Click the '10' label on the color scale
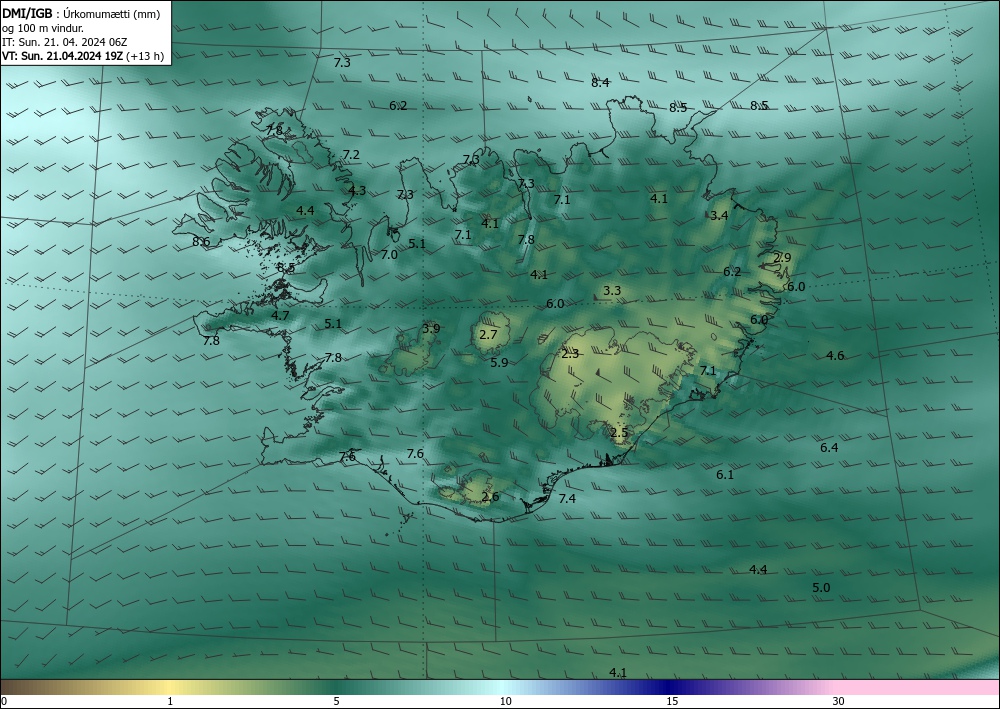 click(505, 701)
